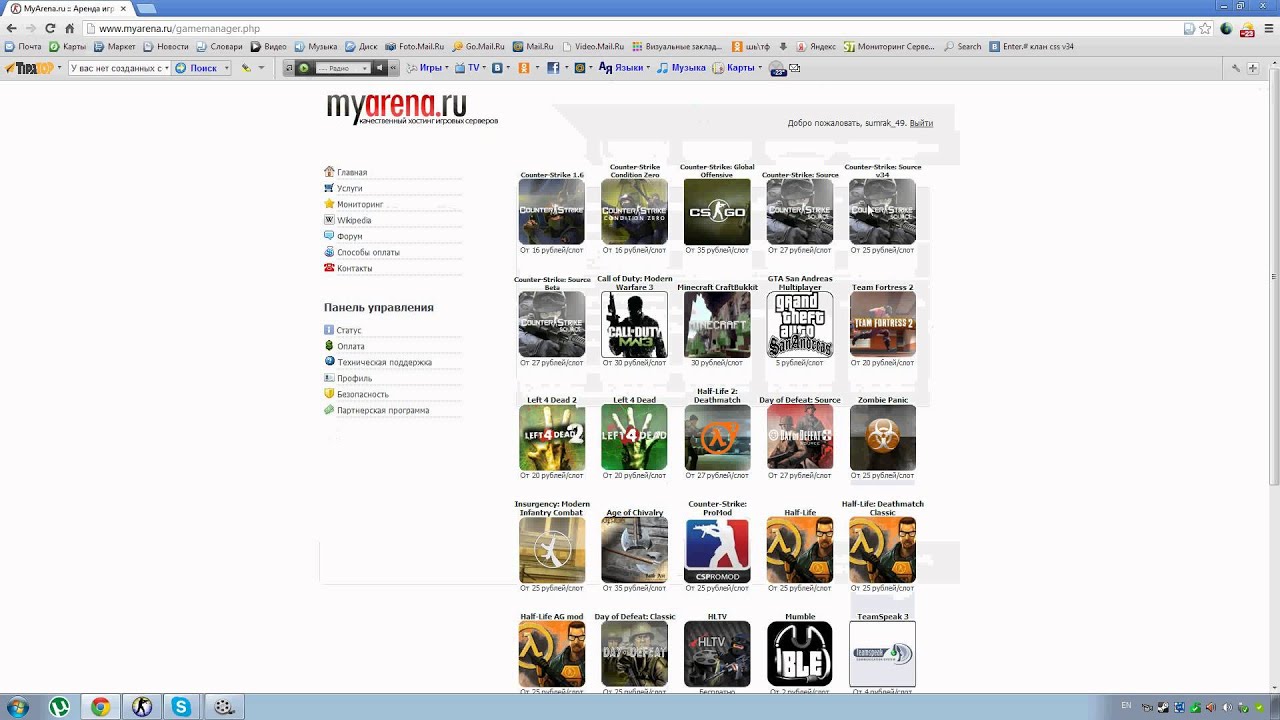Go to Техническая поддержка
The width and height of the screenshot is (1280, 720).
pyautogui.click(x=384, y=362)
